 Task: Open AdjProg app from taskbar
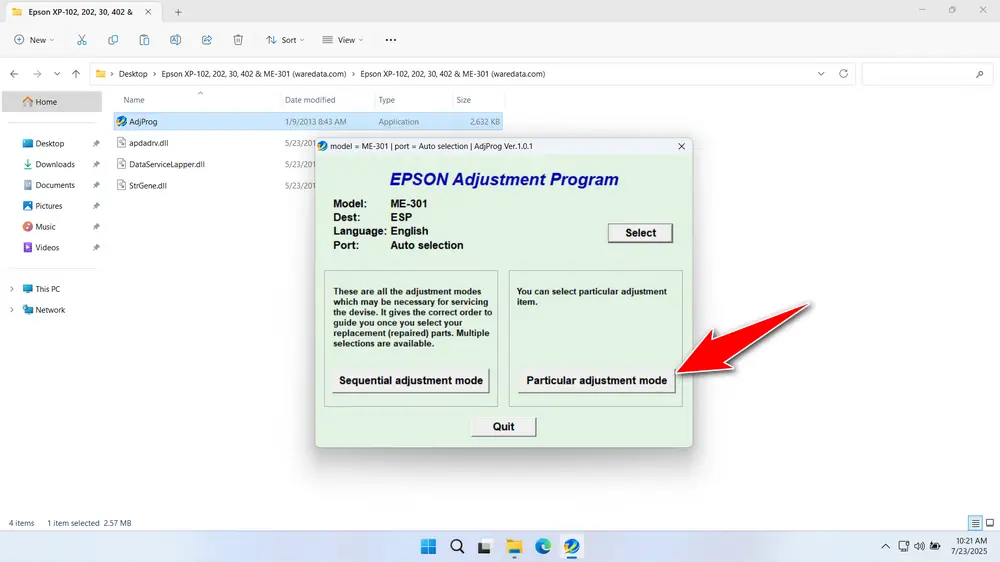(x=571, y=547)
